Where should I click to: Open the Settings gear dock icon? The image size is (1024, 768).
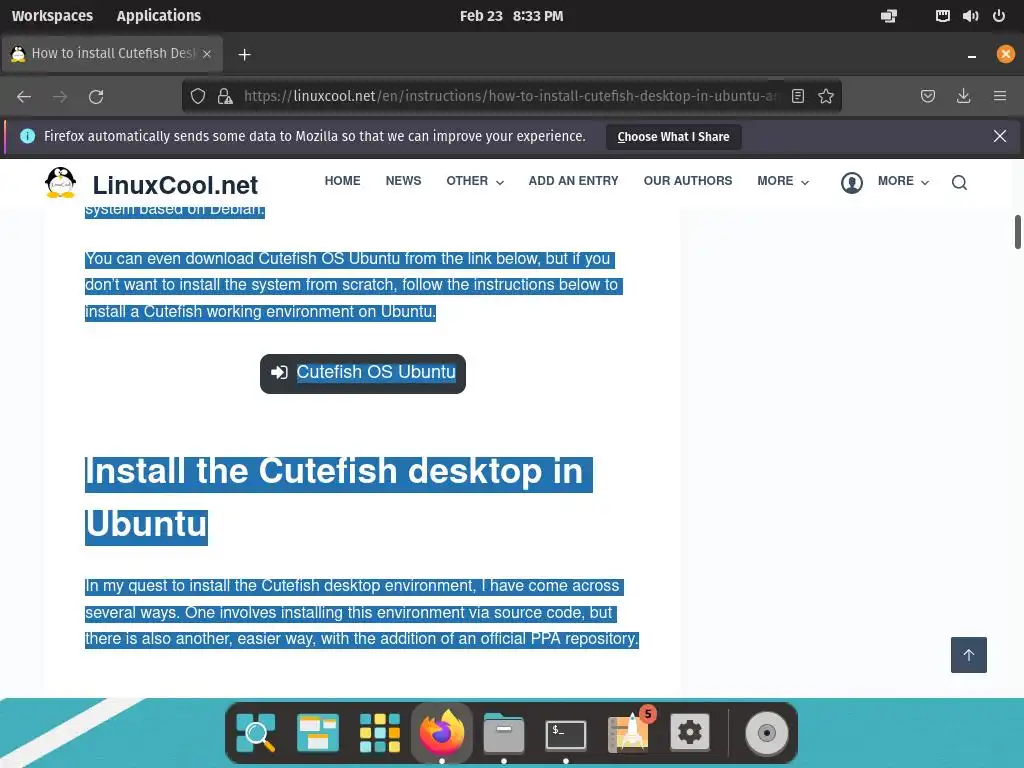tap(690, 732)
